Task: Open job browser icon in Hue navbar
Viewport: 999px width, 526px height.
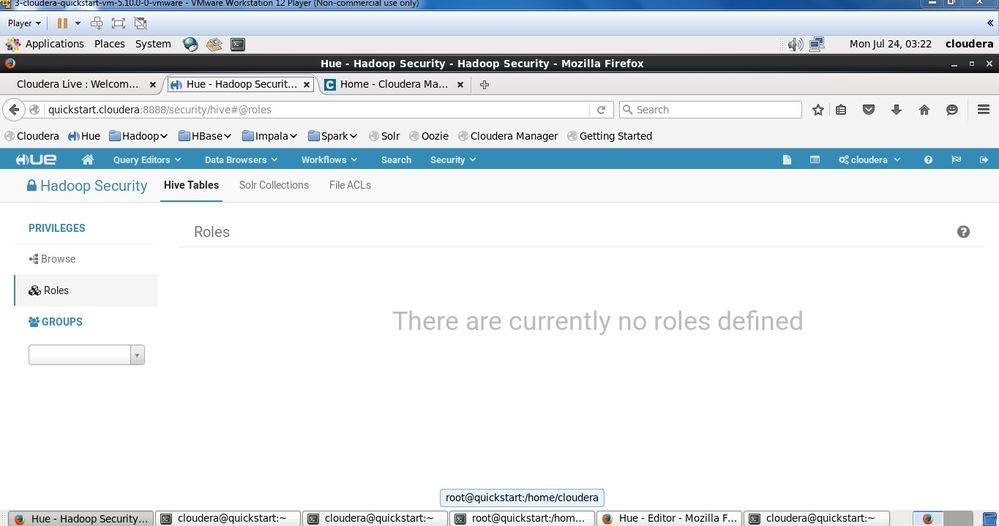Action: [815, 160]
